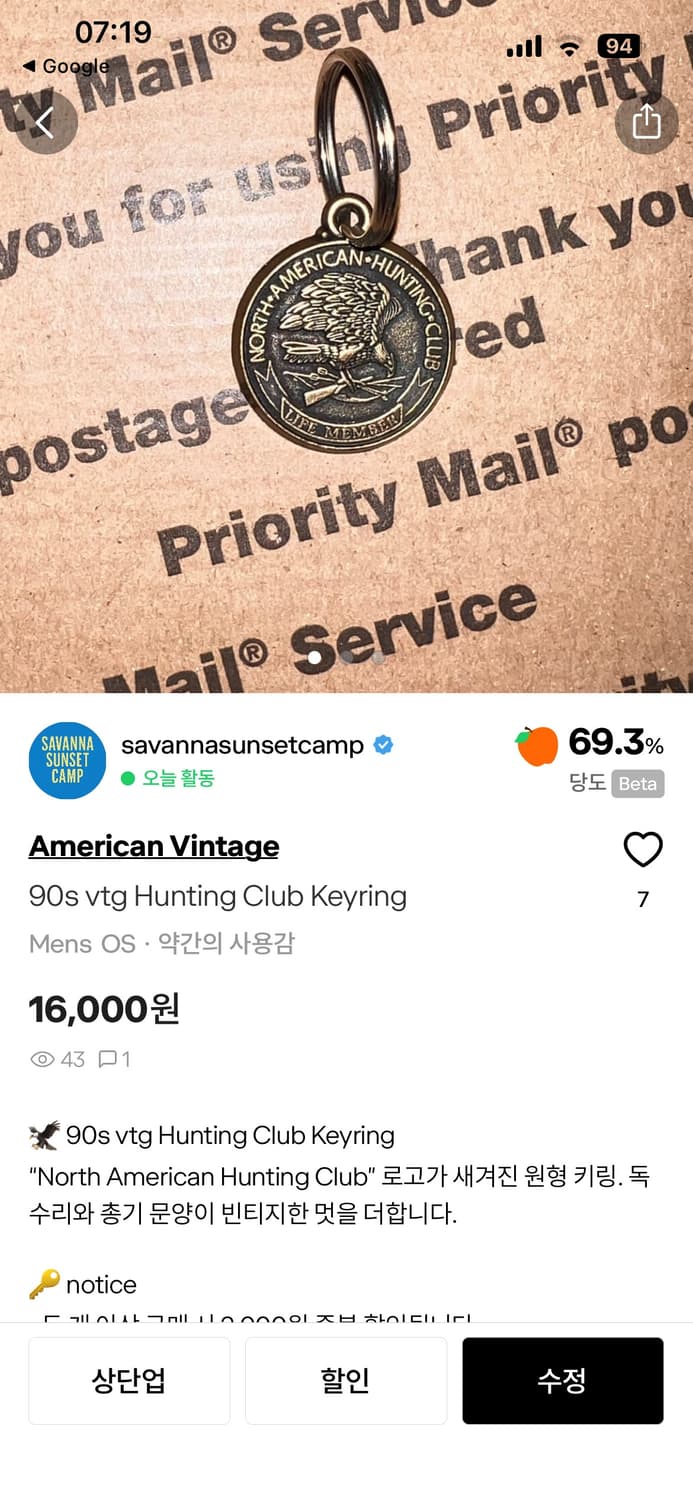
Task: Tap the Beta badge next to 당도
Action: click(638, 784)
